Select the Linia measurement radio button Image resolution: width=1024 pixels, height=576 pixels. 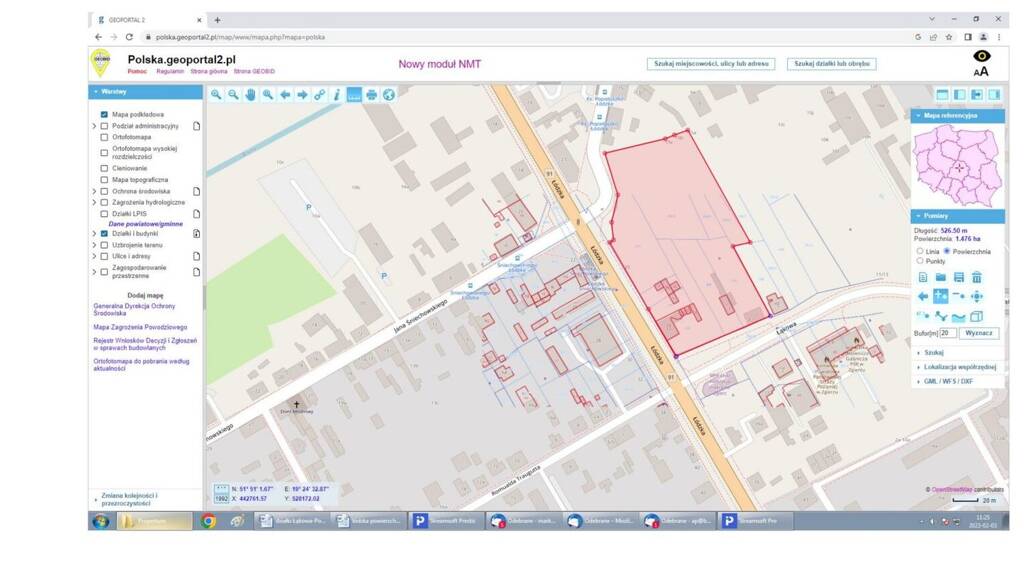pos(920,251)
